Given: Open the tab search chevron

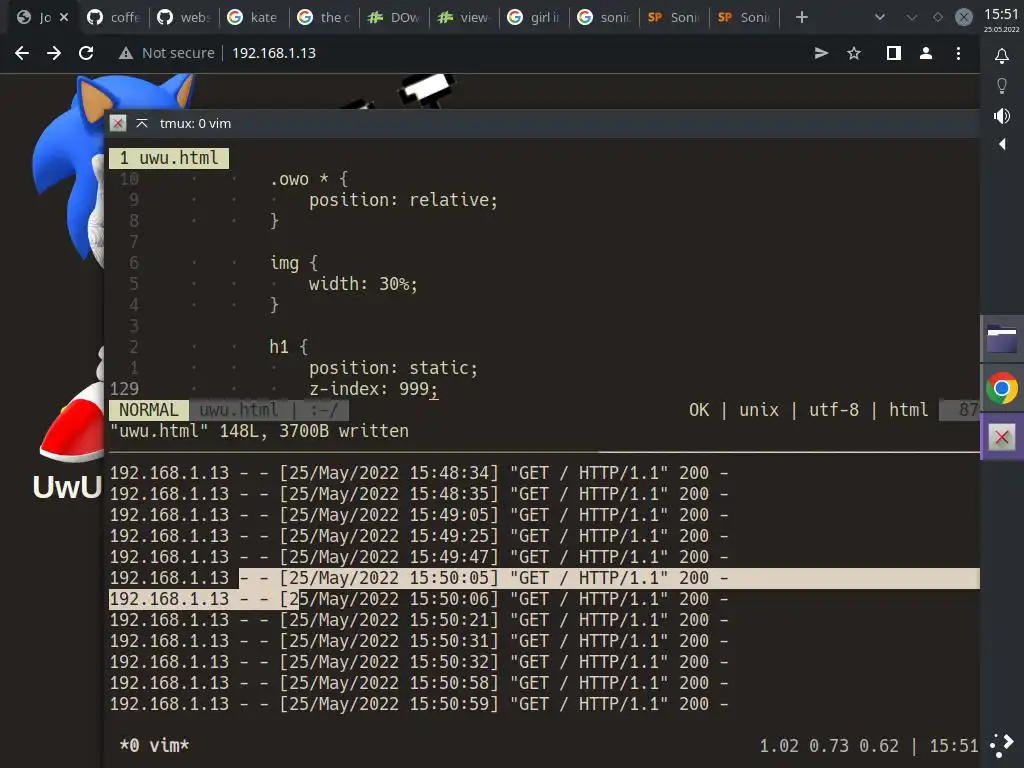Looking at the screenshot, I should point(880,17).
